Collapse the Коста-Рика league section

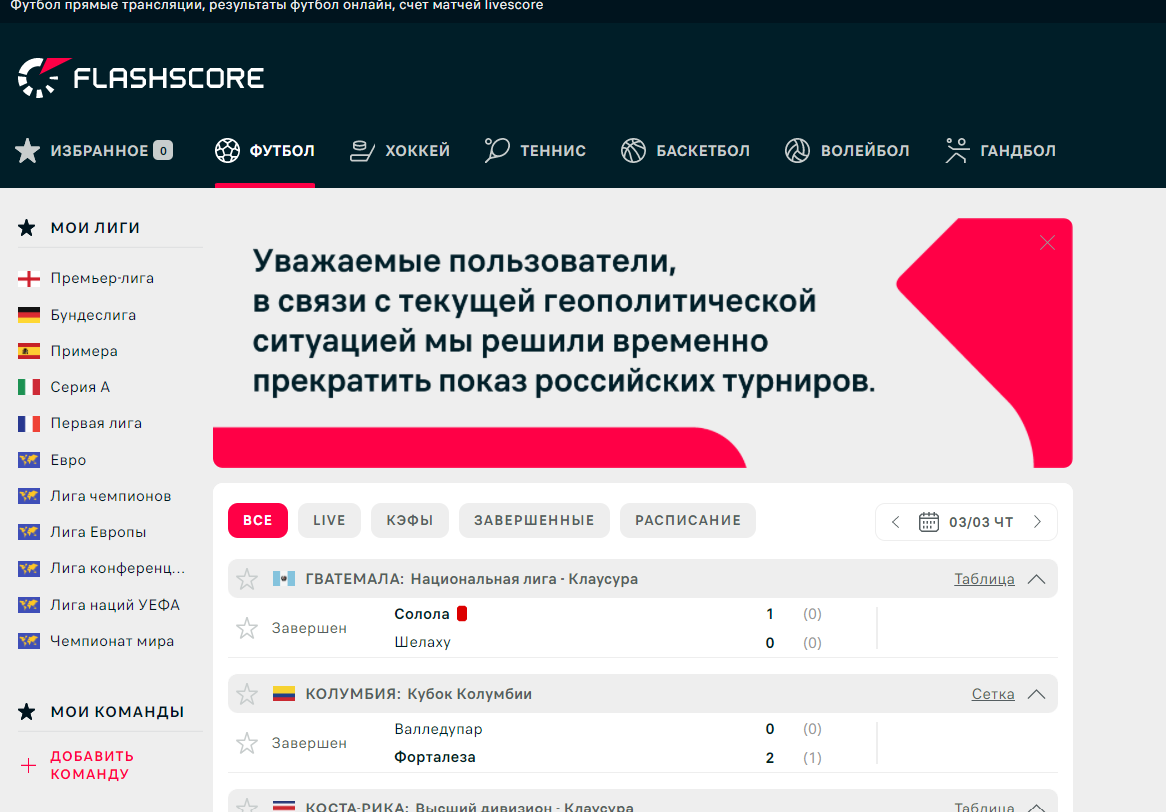[x=1037, y=807]
